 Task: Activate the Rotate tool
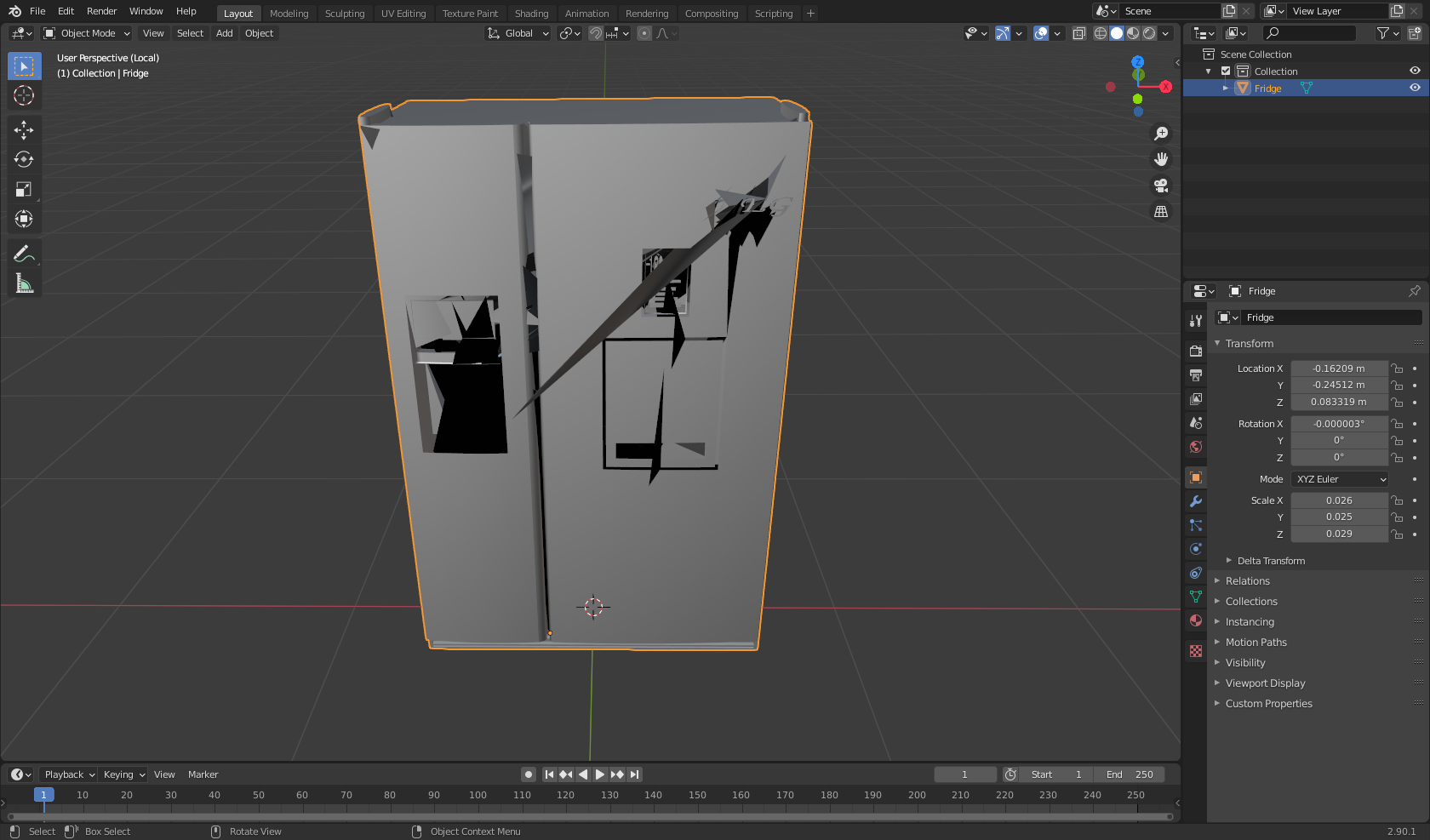[24, 159]
